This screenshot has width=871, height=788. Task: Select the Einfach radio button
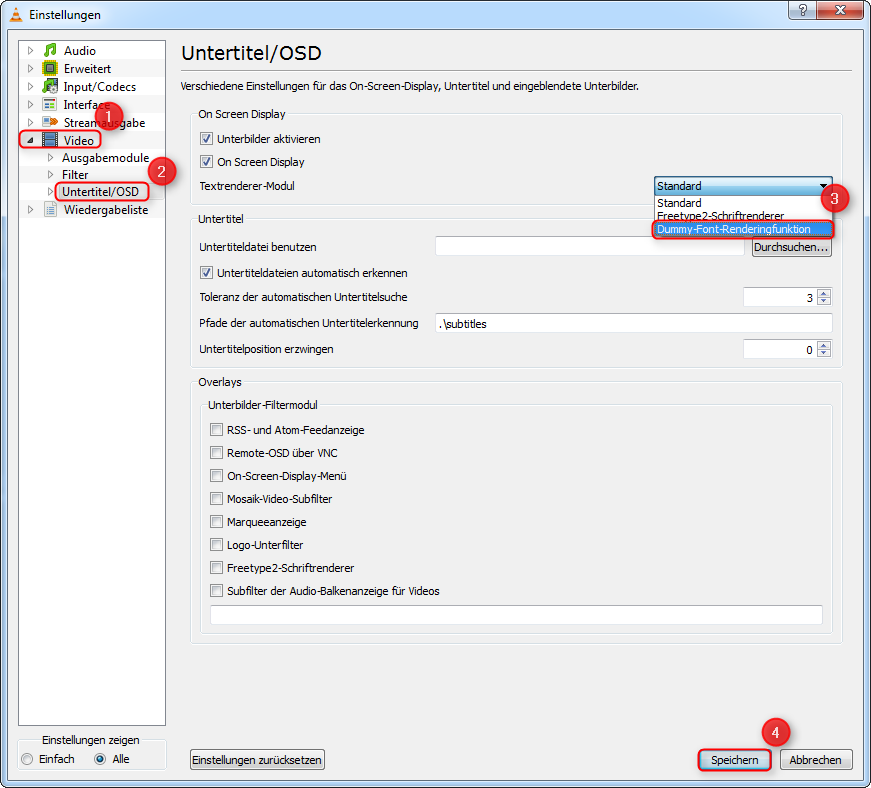(x=27, y=760)
